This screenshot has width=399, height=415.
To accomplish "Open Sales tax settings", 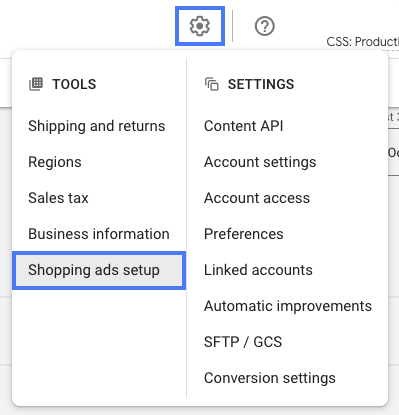I will (x=58, y=198).
